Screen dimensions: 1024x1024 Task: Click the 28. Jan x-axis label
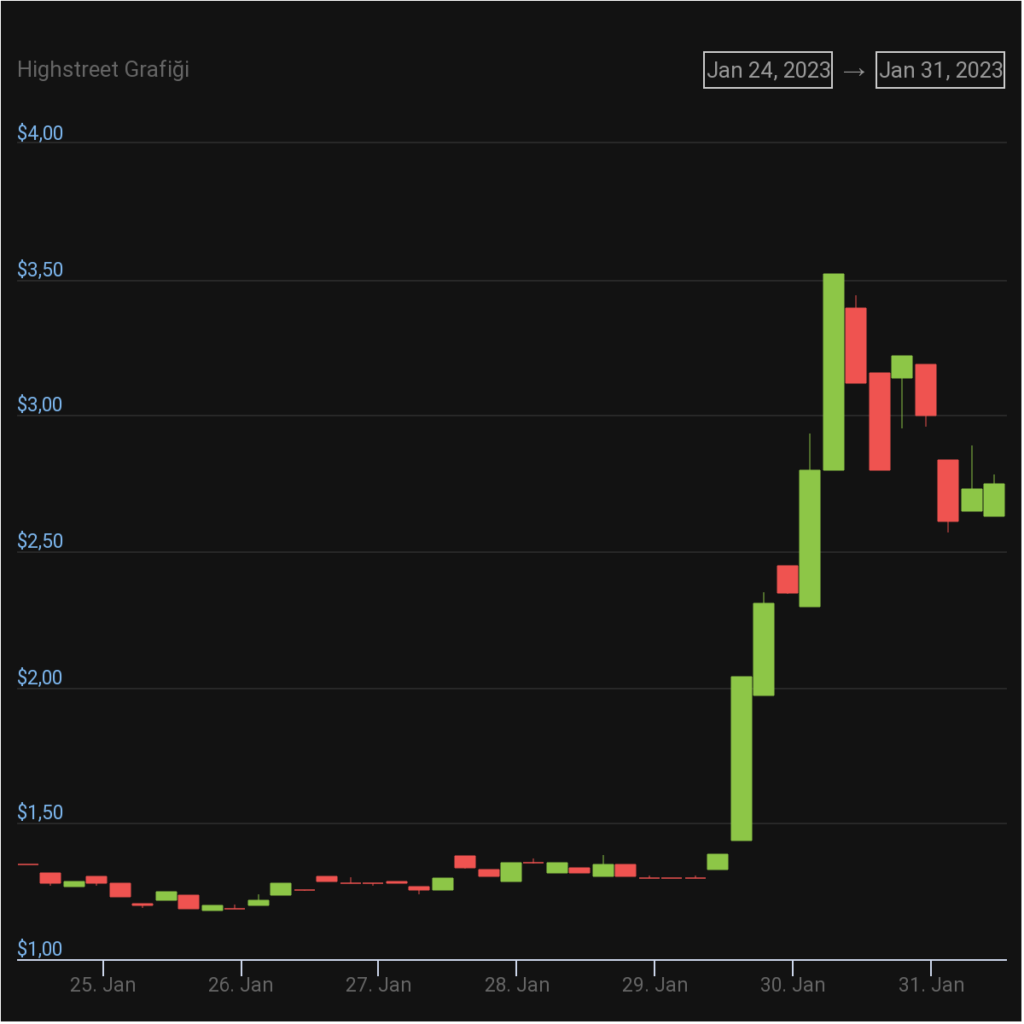click(517, 985)
